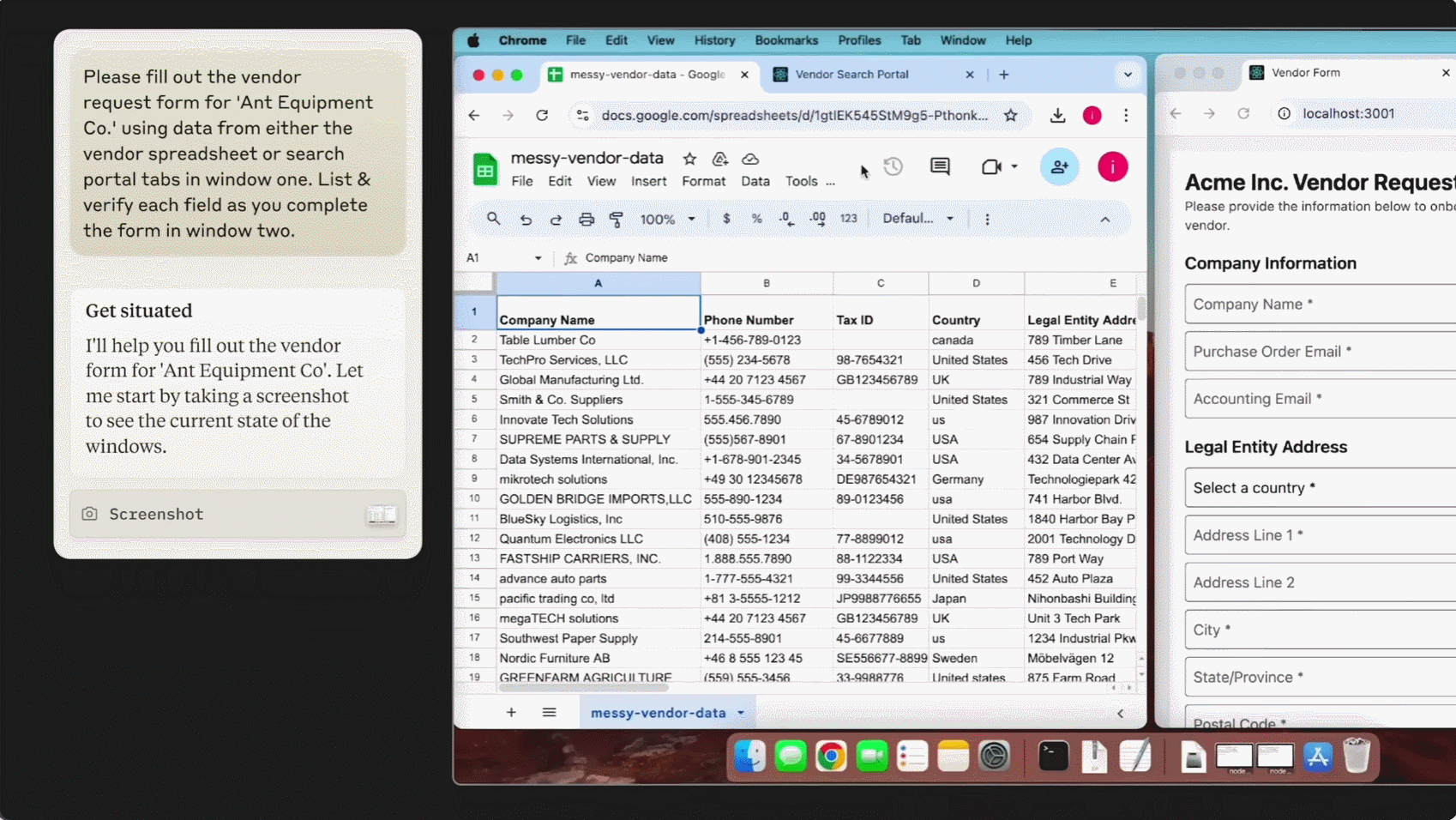Reload the spreadsheet page in Chrome

coord(542,115)
